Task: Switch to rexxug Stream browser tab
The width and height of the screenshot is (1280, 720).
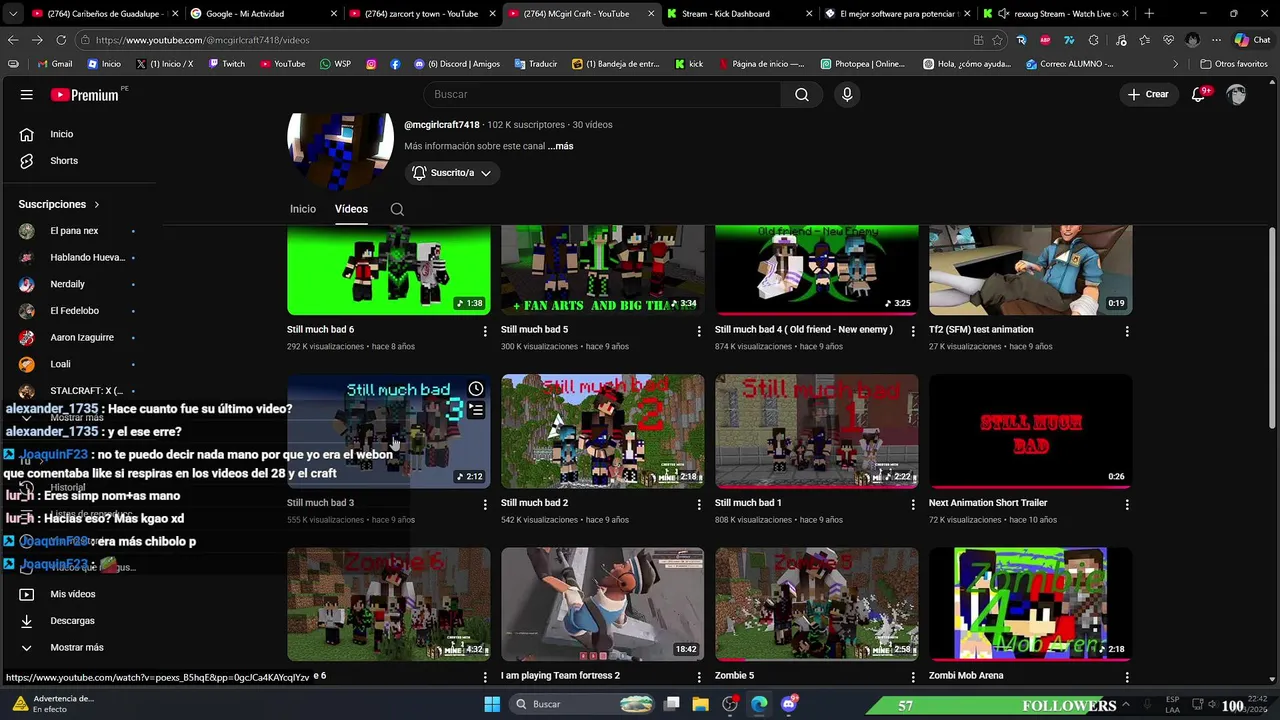Action: [1055, 14]
